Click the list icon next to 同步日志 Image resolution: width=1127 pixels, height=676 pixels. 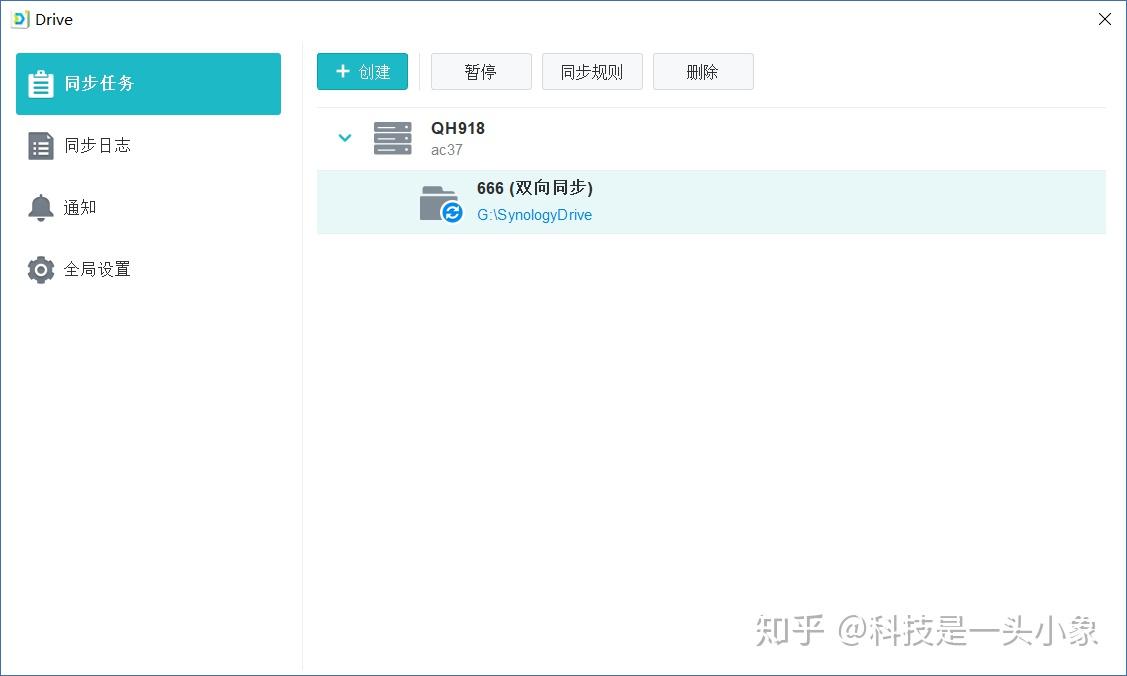(40, 145)
